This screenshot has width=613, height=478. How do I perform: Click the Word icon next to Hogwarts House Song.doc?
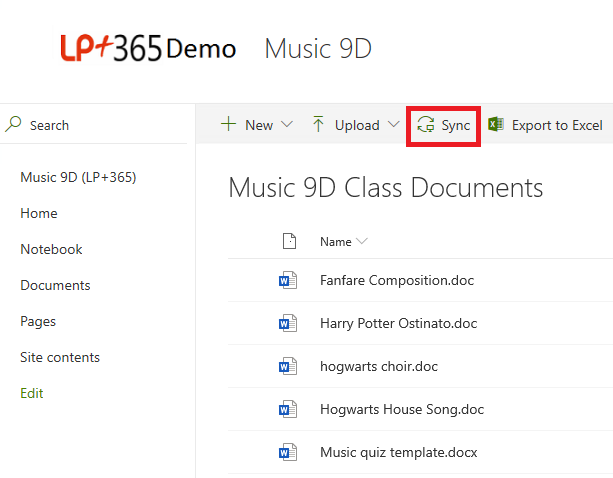point(288,409)
